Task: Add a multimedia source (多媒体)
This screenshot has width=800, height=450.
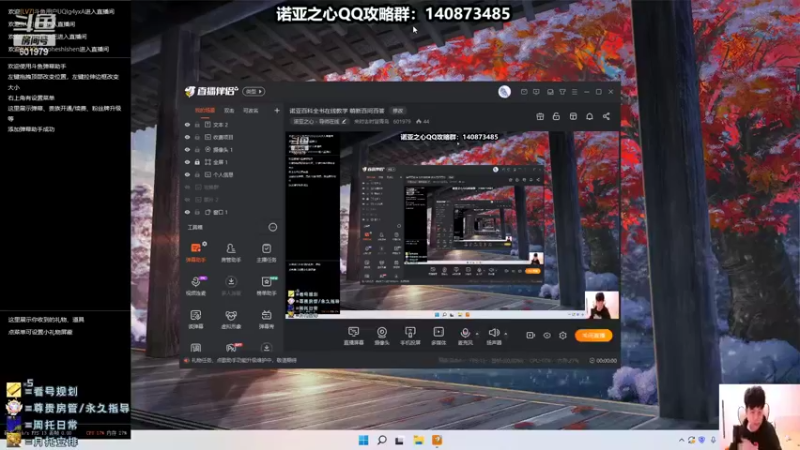Action: coord(438,336)
